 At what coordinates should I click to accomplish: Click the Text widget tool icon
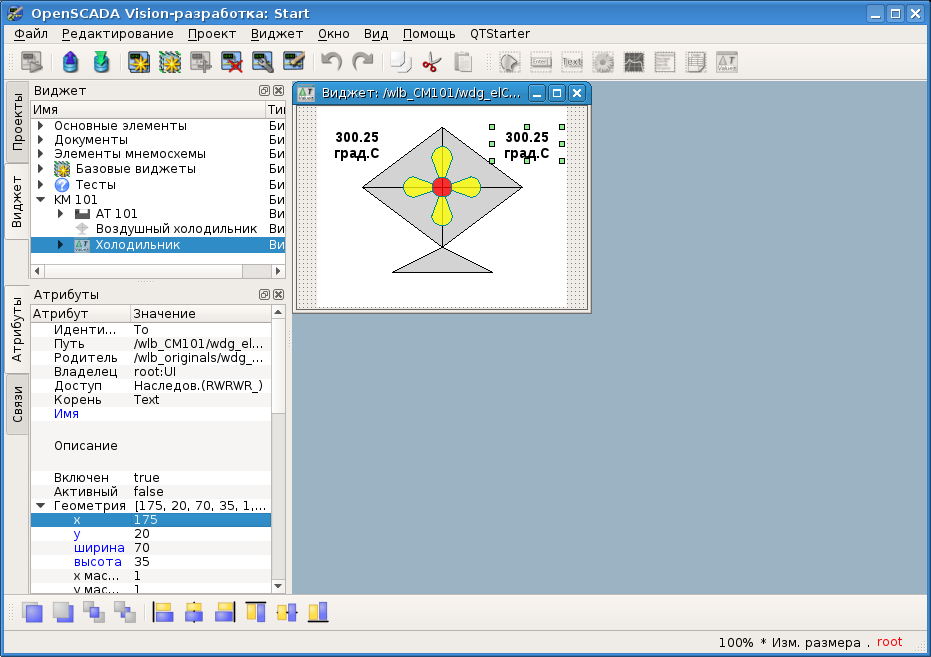pos(572,62)
